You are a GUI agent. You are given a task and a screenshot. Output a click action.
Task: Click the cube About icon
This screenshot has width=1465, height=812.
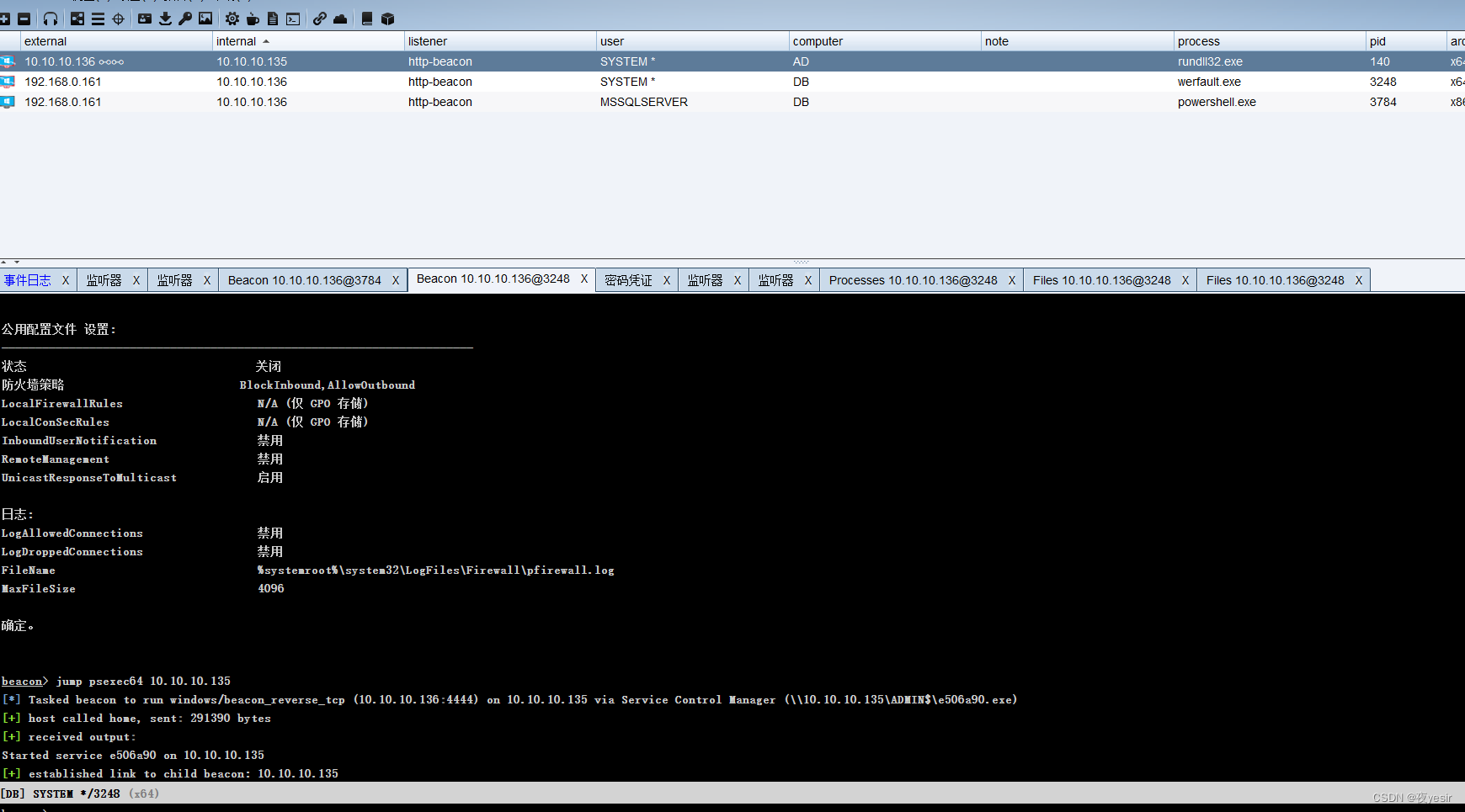click(x=387, y=19)
